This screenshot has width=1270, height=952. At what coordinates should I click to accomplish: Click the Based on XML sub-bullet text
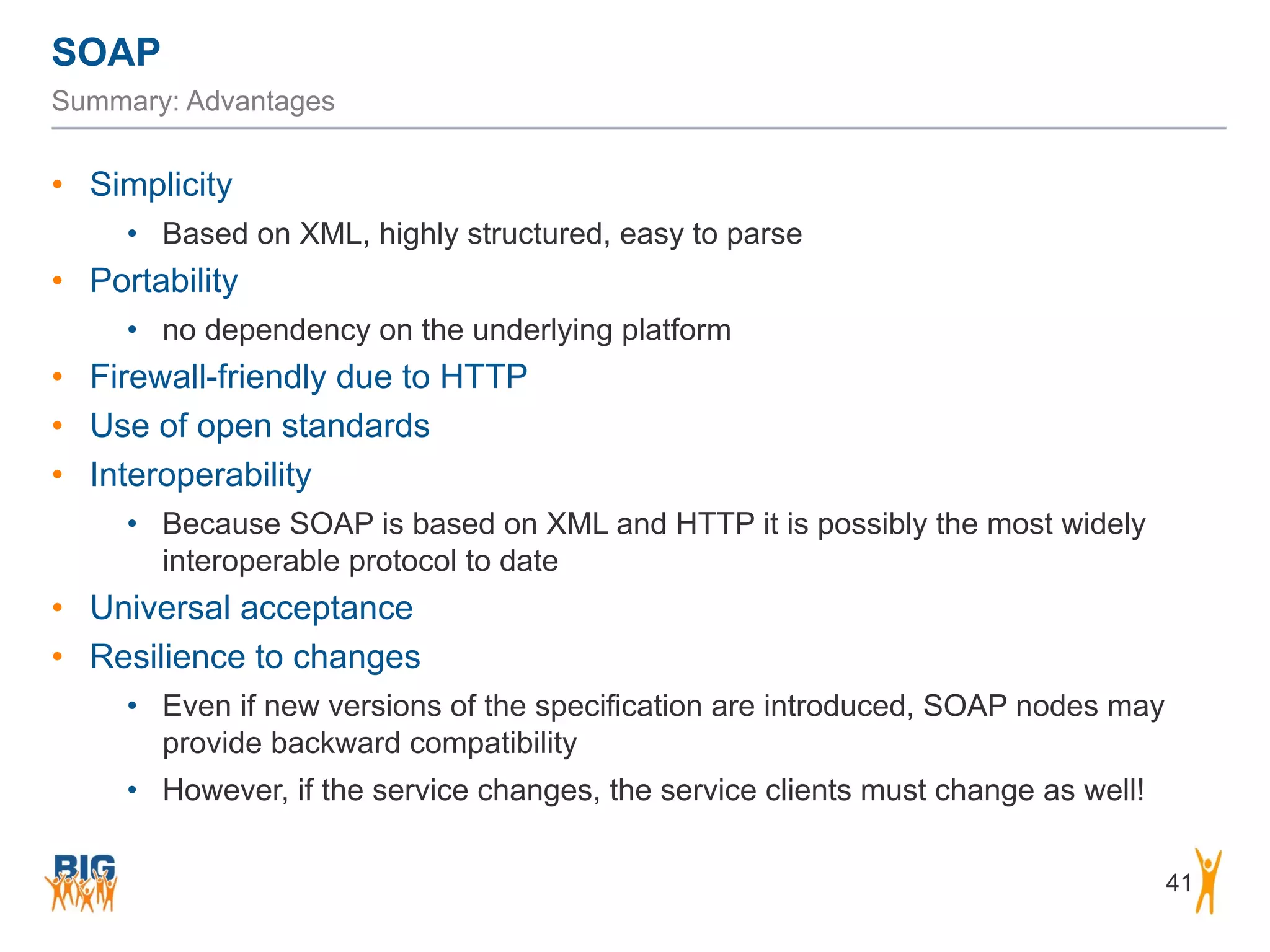tap(482, 234)
